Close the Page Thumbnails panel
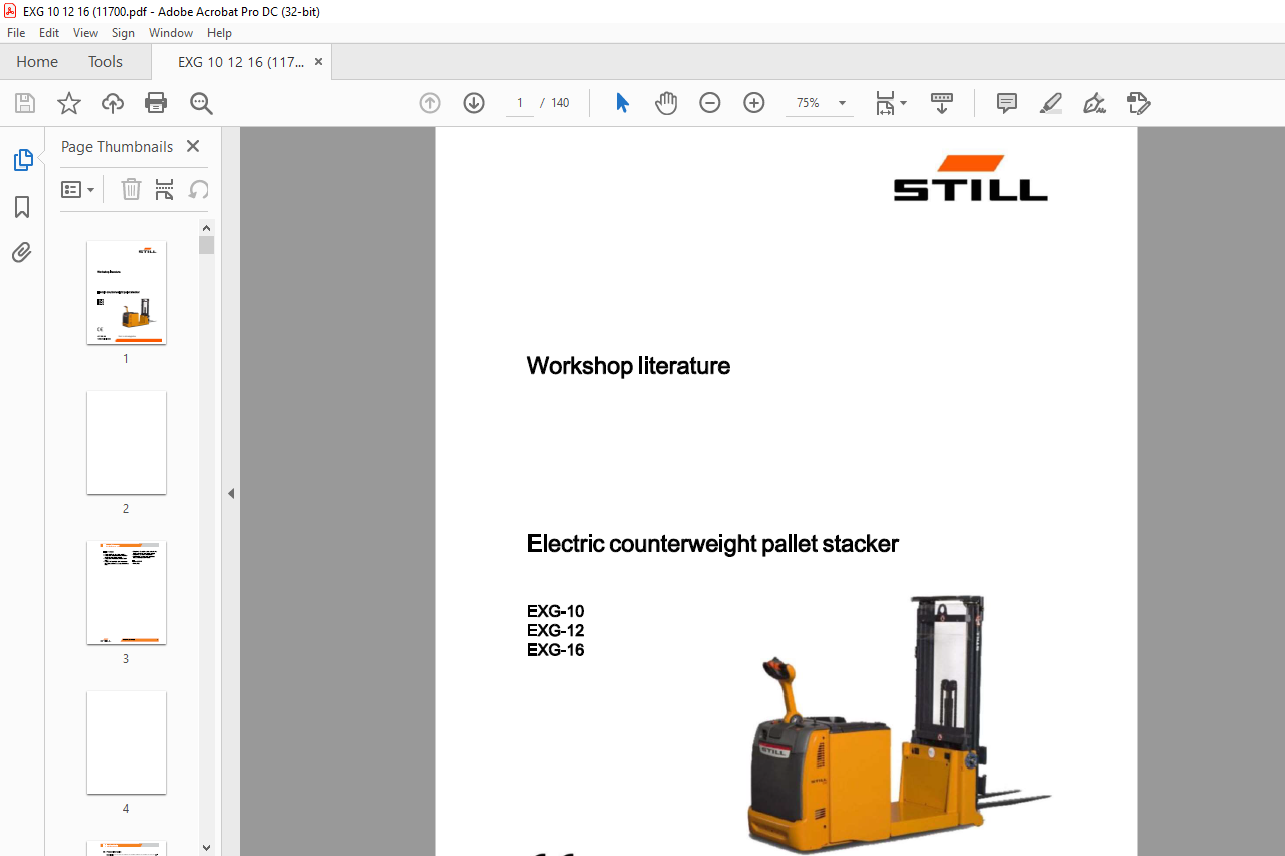Viewport: 1285px width, 856px height. [193, 146]
